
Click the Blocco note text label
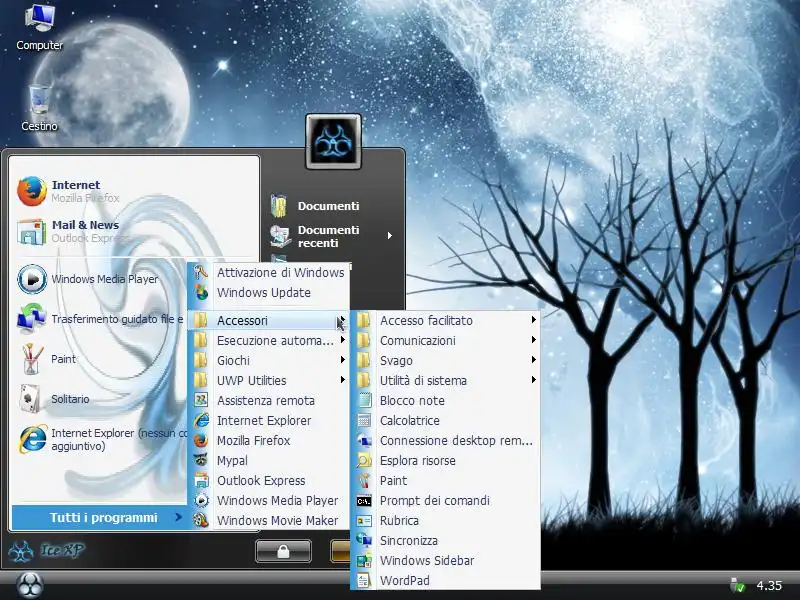click(x=412, y=401)
